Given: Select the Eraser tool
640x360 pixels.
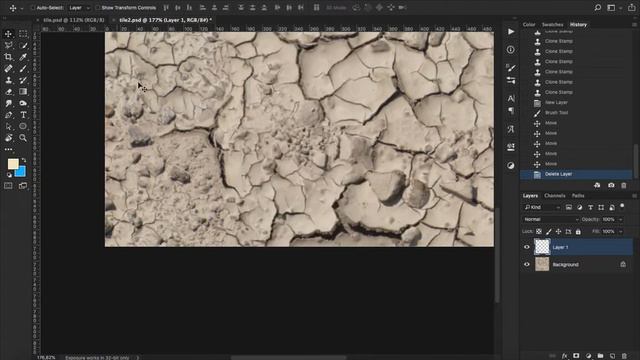Looking at the screenshot, I should point(8,92).
